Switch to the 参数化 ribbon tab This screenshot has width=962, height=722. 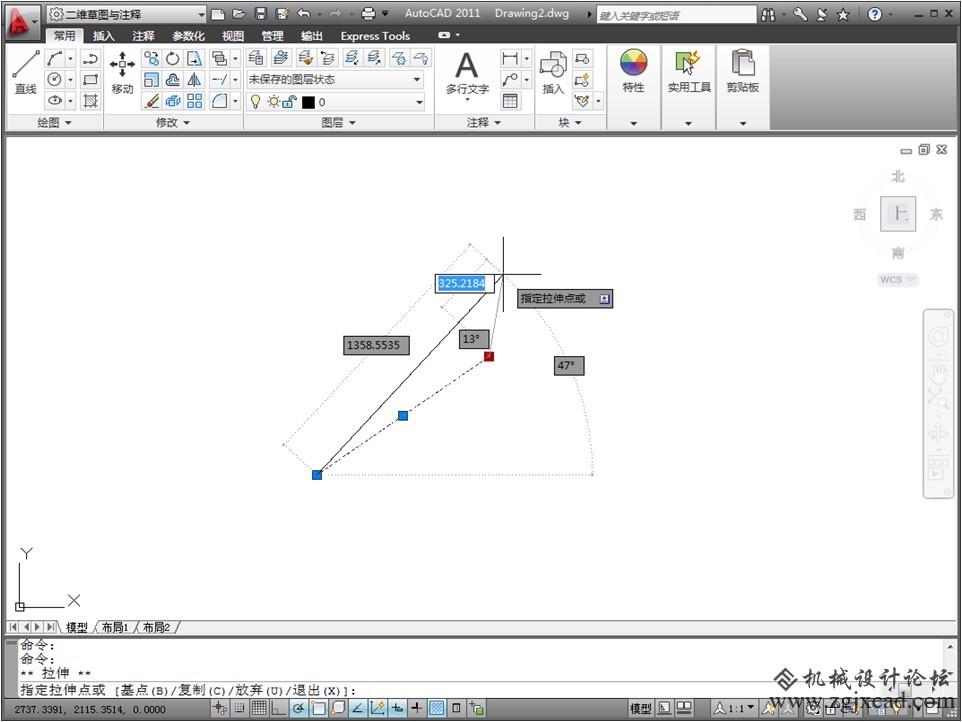click(x=188, y=36)
